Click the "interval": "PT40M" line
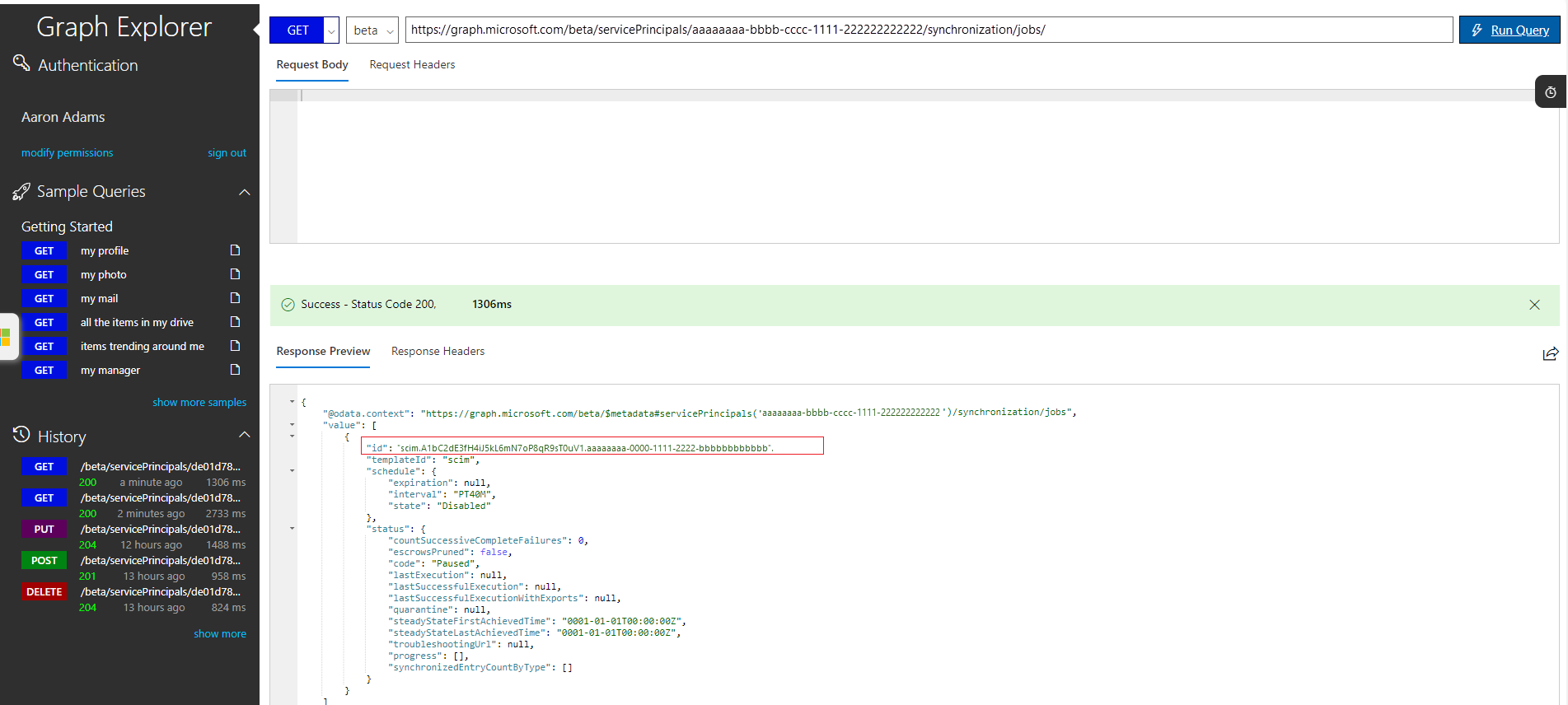Screen dimensions: 1568x705 coord(442,495)
